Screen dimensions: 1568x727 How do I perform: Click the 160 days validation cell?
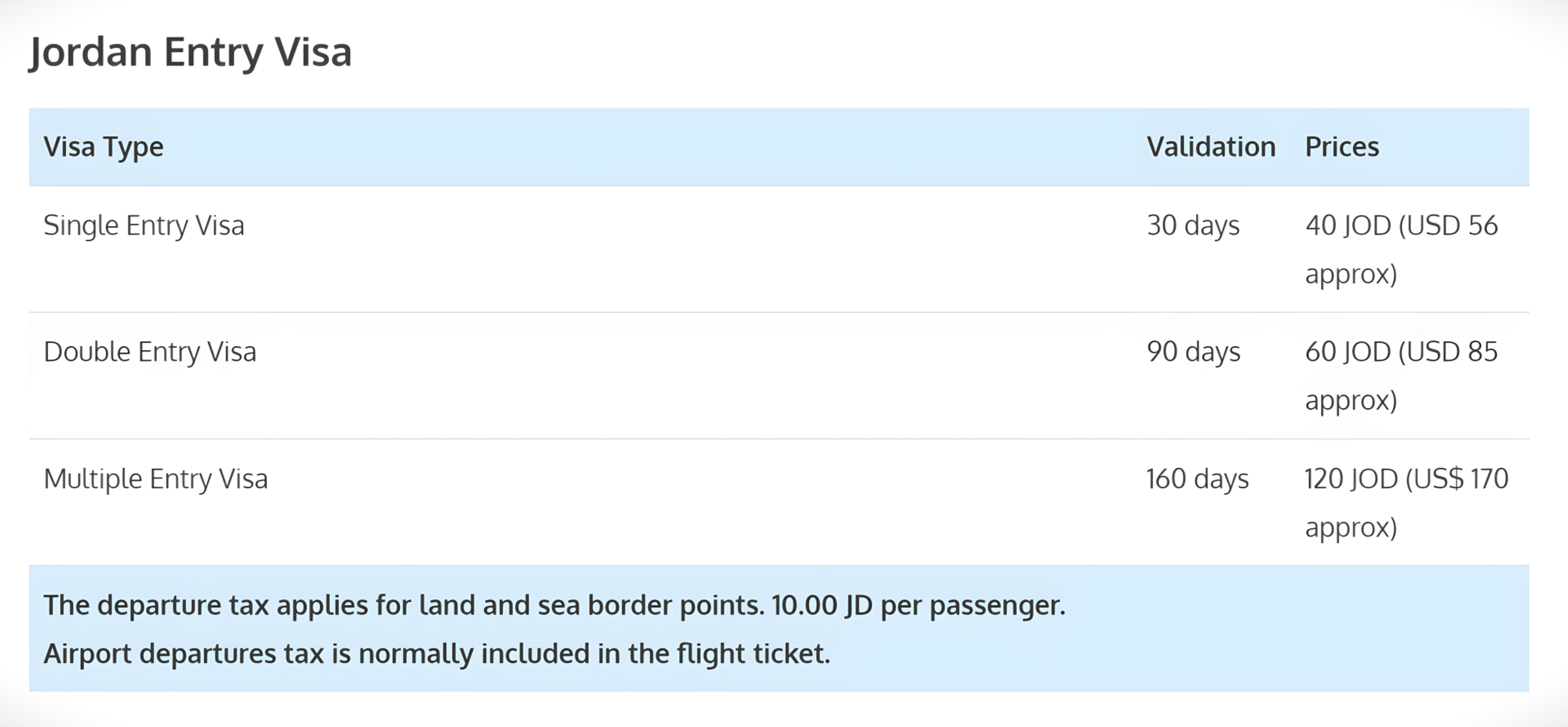tap(1197, 479)
